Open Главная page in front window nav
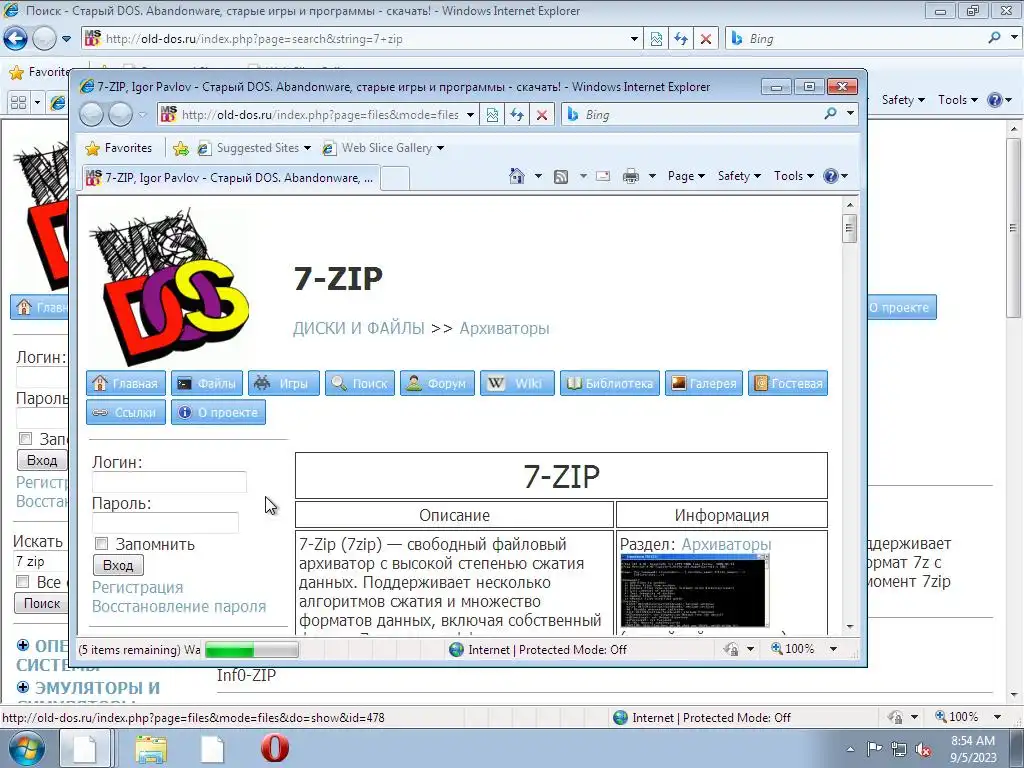Image resolution: width=1024 pixels, height=768 pixels. tap(126, 383)
